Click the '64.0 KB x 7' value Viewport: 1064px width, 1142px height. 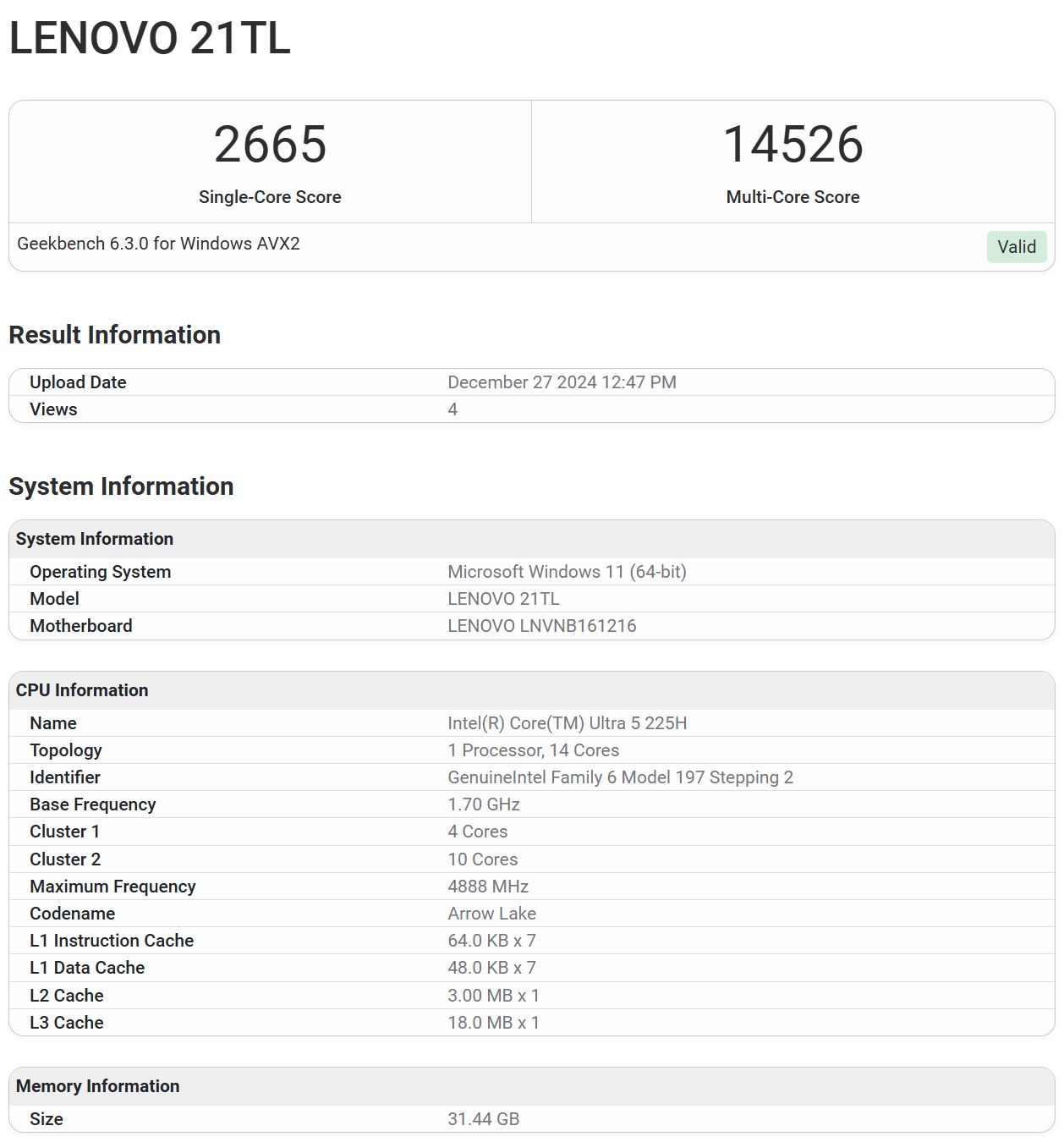pos(492,941)
